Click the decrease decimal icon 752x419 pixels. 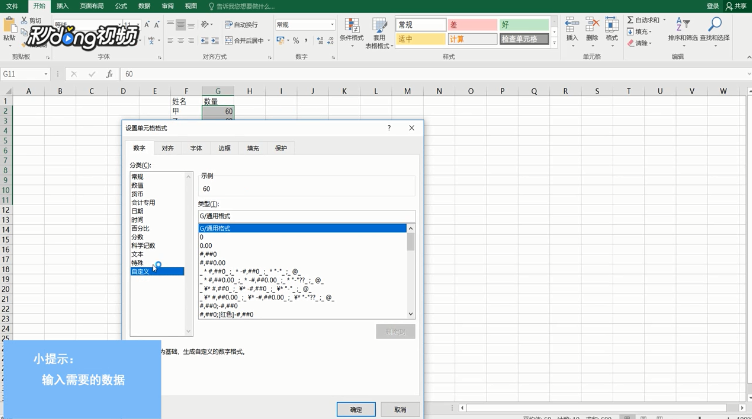tap(330, 41)
